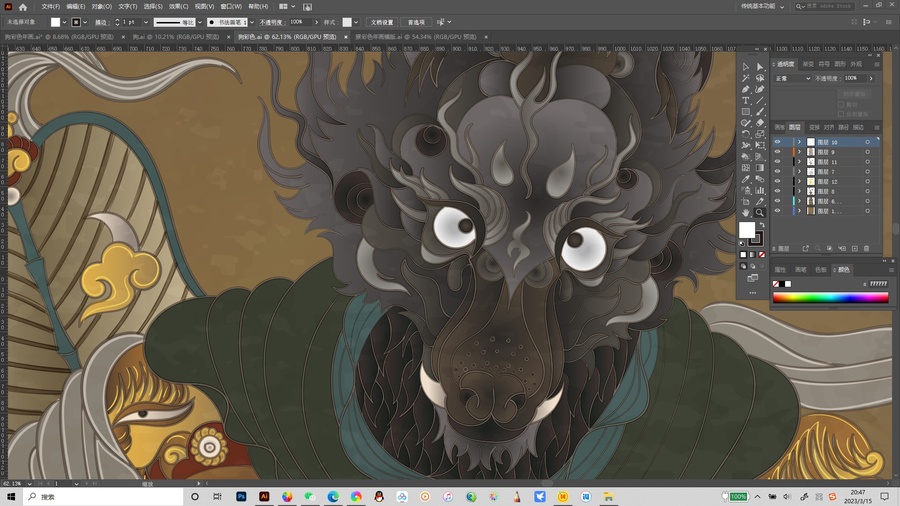Create new layer using Layers panel icon
The height and width of the screenshot is (506, 900).
point(855,248)
